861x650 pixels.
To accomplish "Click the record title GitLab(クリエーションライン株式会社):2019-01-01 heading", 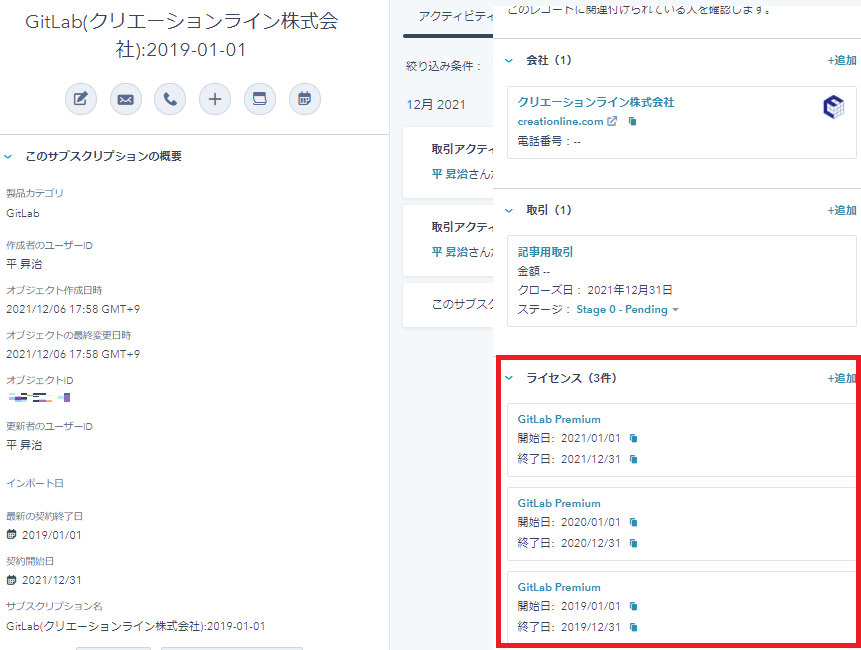I will [x=181, y=36].
